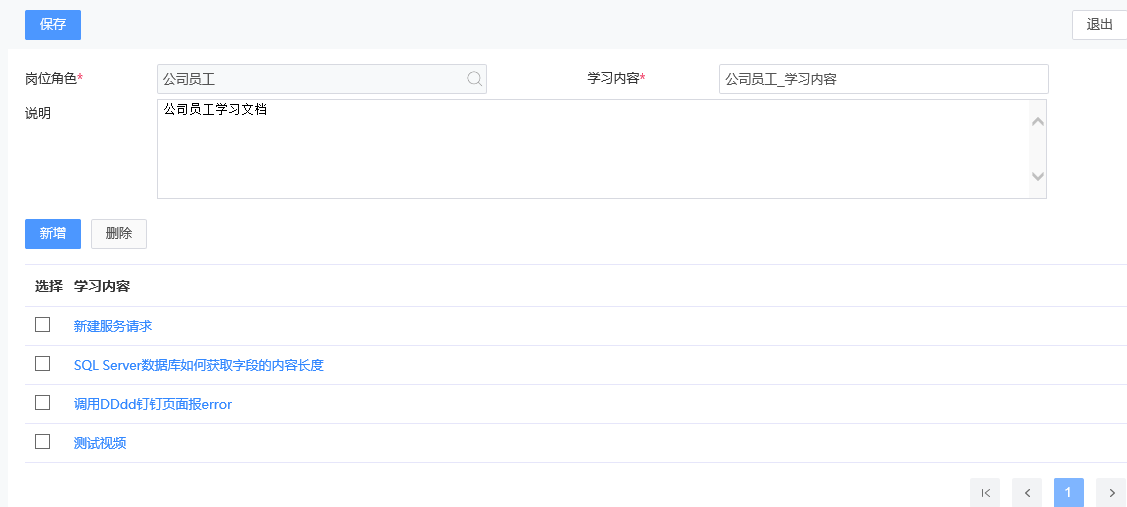Screen dimensions: 1127x507
Task: Go to the first page of results
Action: pos(985,492)
